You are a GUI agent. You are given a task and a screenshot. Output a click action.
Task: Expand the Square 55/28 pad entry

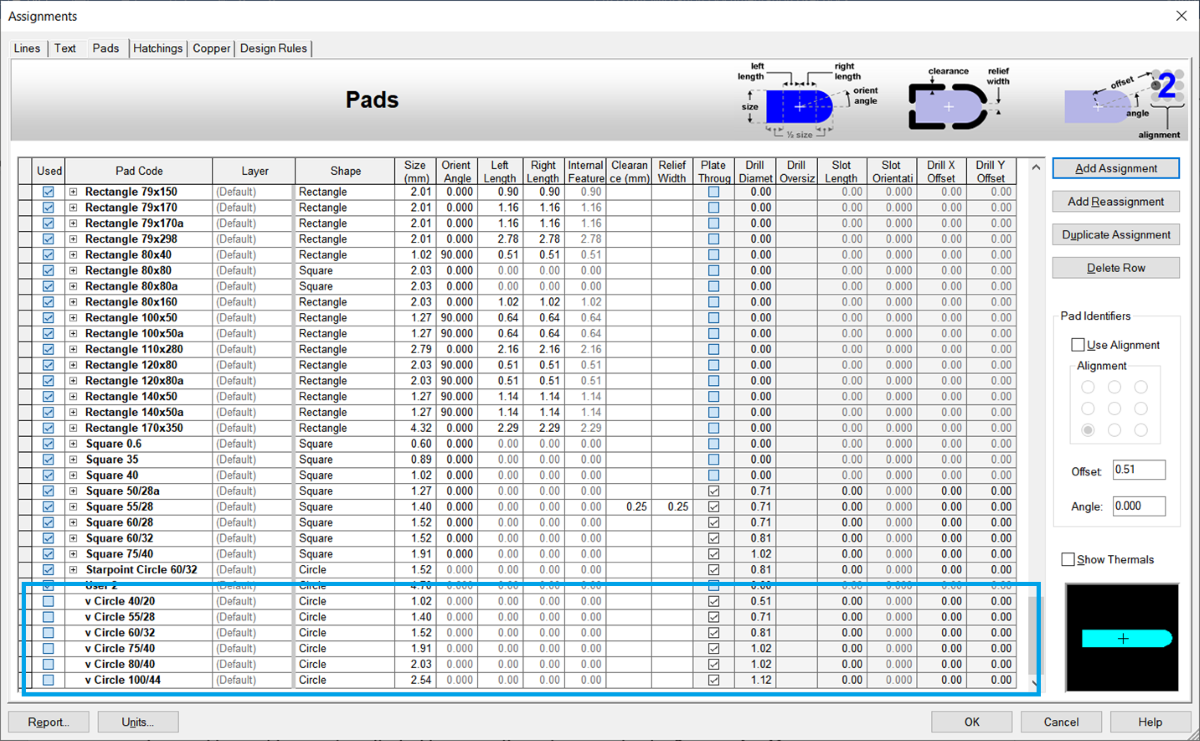tap(73, 507)
